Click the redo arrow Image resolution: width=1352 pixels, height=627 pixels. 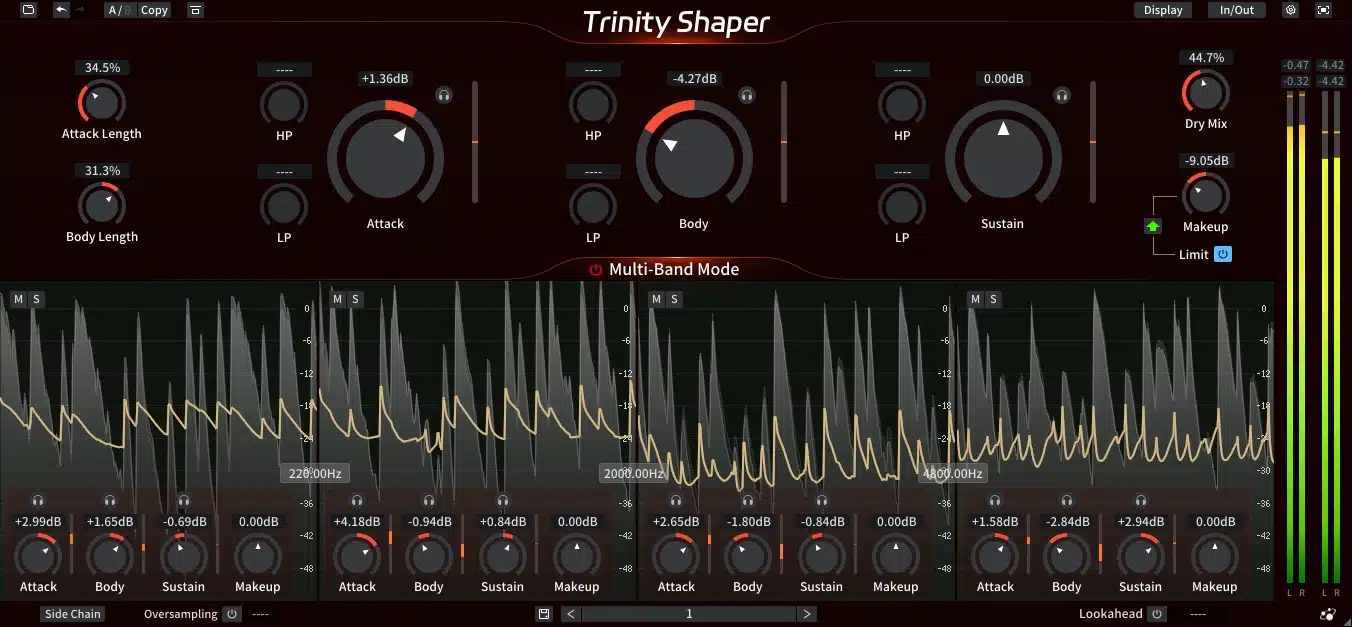(x=79, y=10)
